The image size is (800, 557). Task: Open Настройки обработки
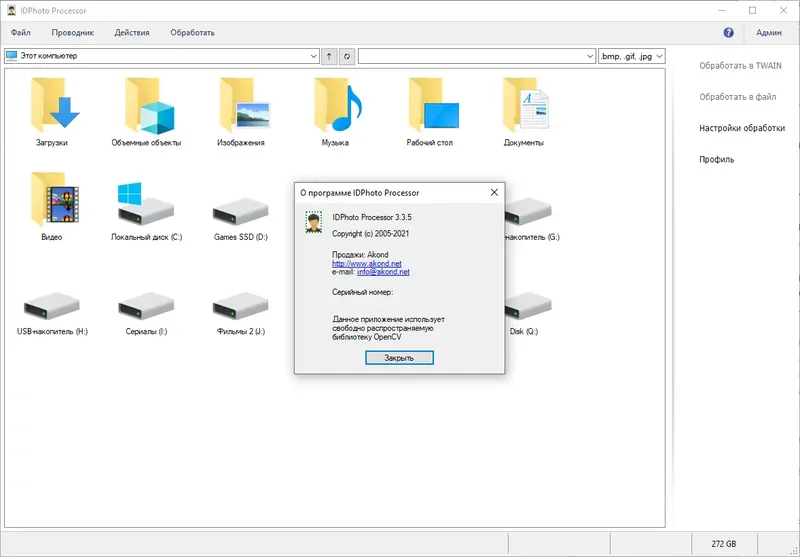(742, 128)
